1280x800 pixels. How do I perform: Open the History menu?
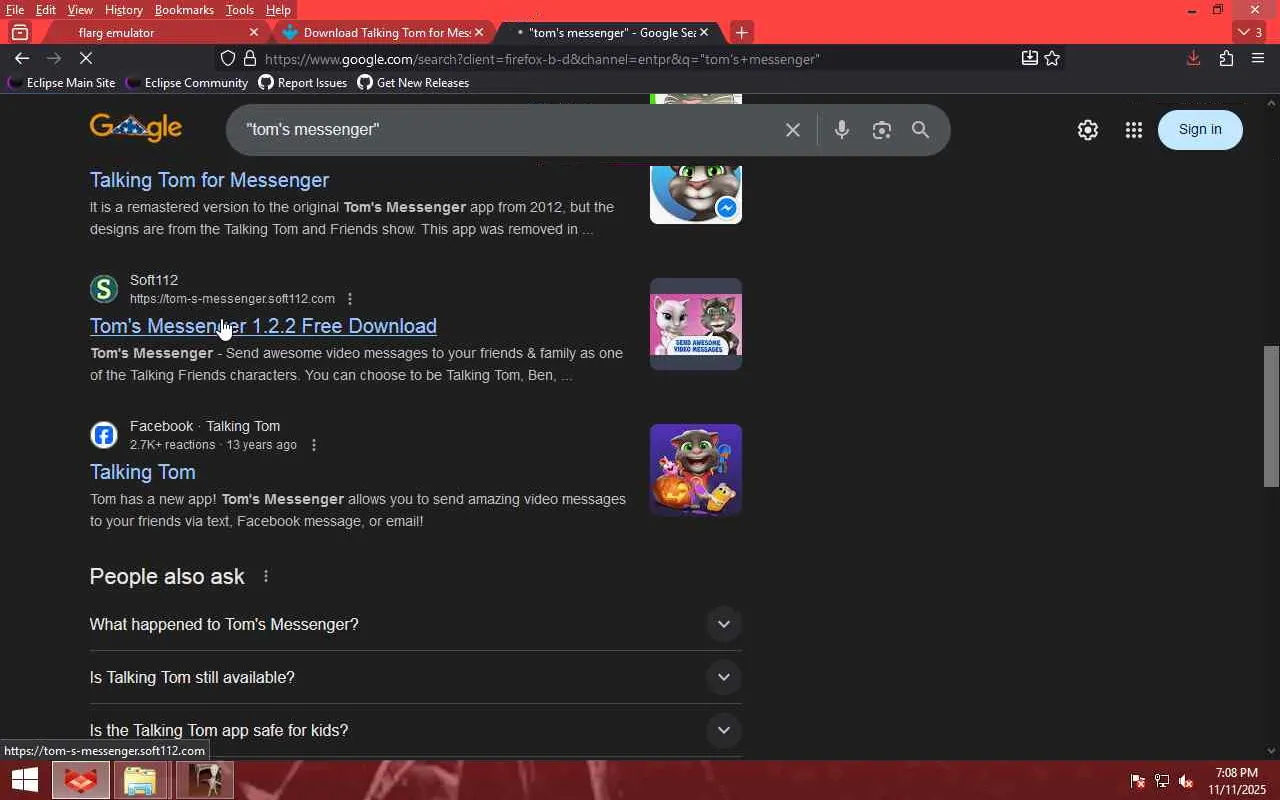pyautogui.click(x=124, y=9)
